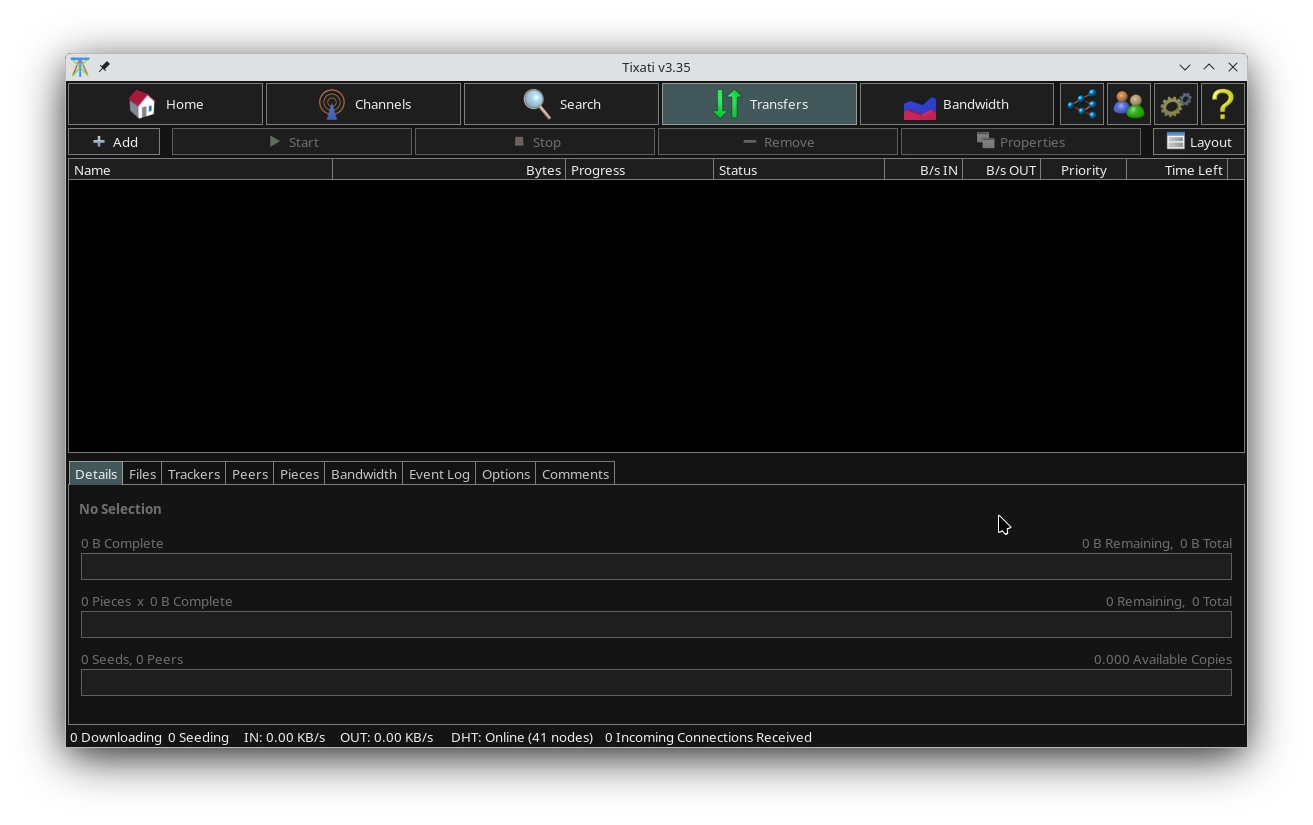Click 'IN: 0.00 KB/s' status text
The height and width of the screenshot is (825, 1313).
pyautogui.click(x=284, y=737)
